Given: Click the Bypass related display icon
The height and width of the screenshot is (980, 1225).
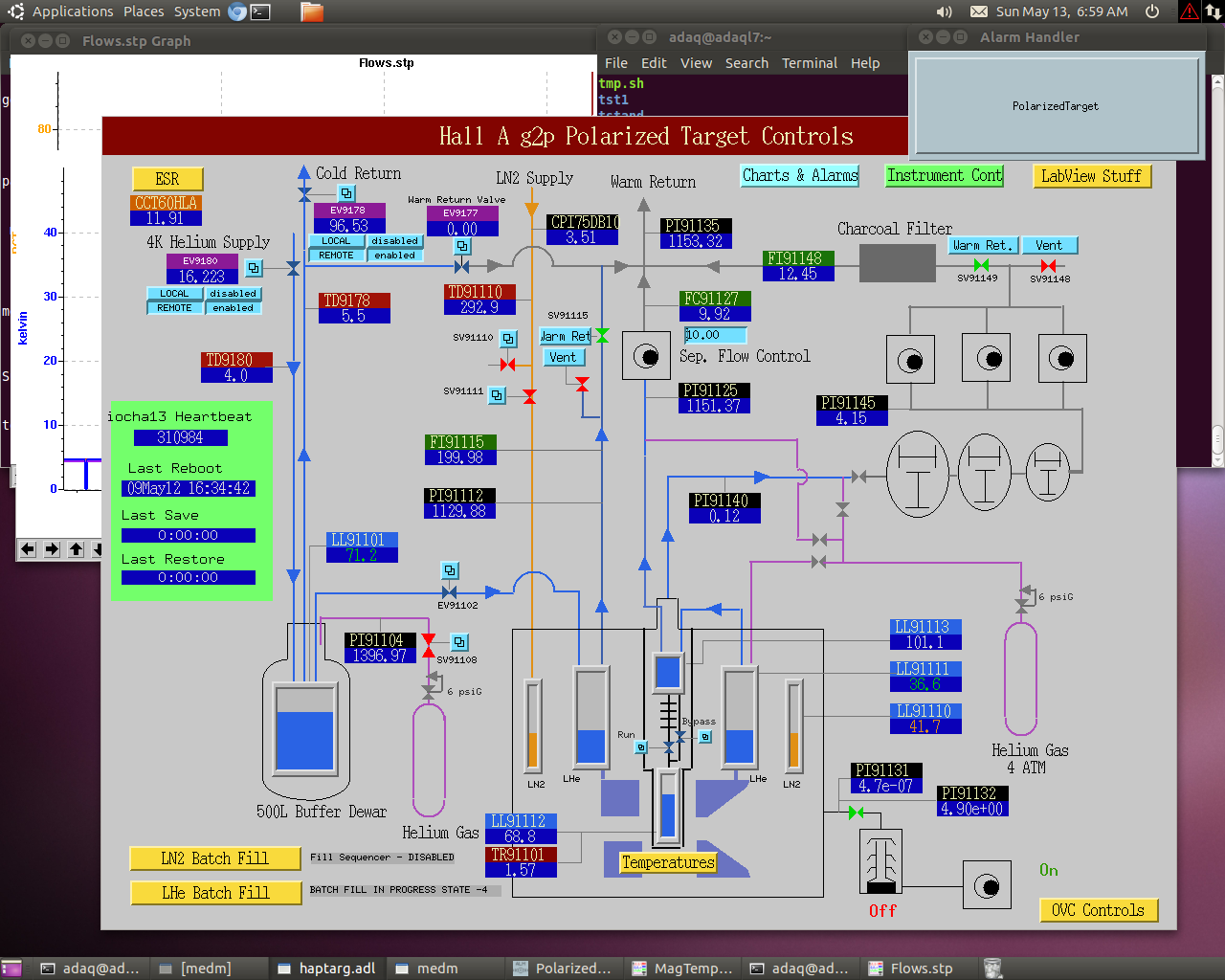Looking at the screenshot, I should tap(705, 737).
